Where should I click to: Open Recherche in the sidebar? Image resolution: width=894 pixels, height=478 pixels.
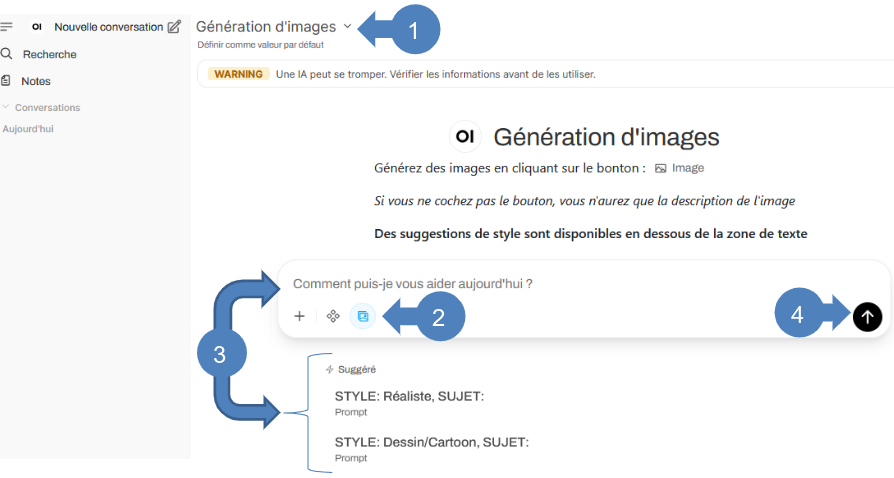pyautogui.click(x=49, y=54)
